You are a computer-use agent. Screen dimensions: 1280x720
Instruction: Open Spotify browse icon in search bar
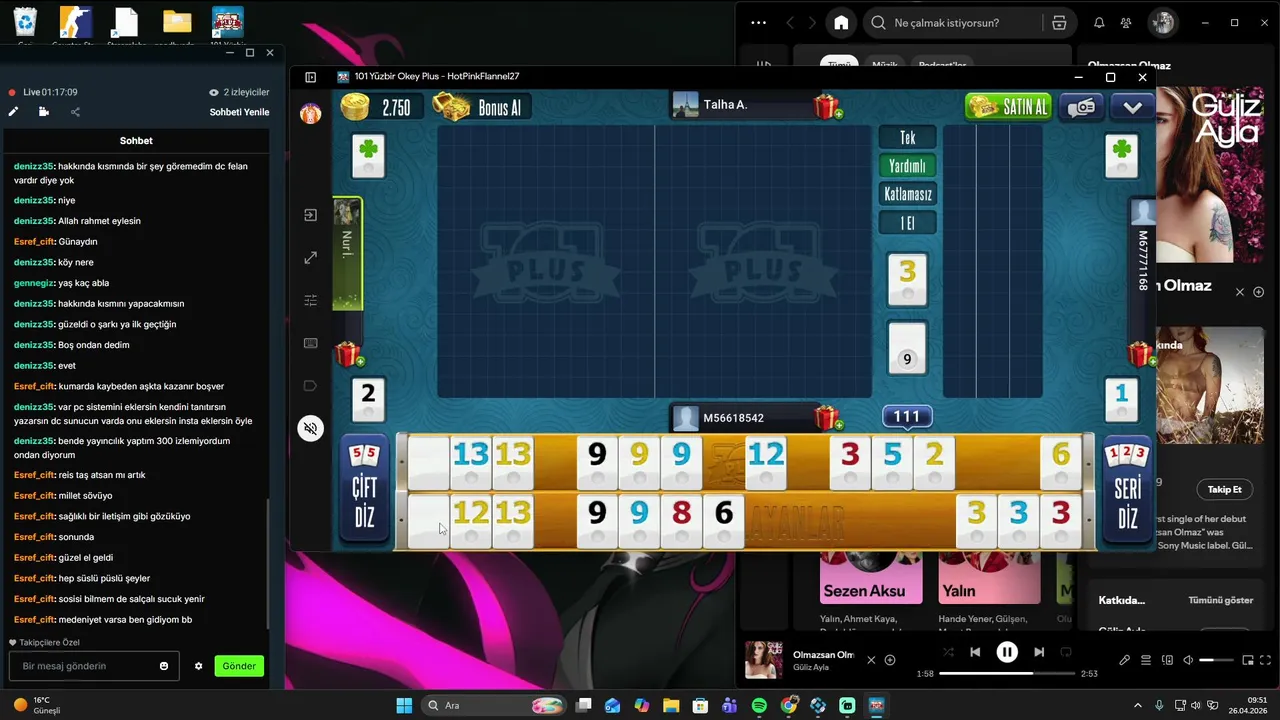pyautogui.click(x=1059, y=23)
